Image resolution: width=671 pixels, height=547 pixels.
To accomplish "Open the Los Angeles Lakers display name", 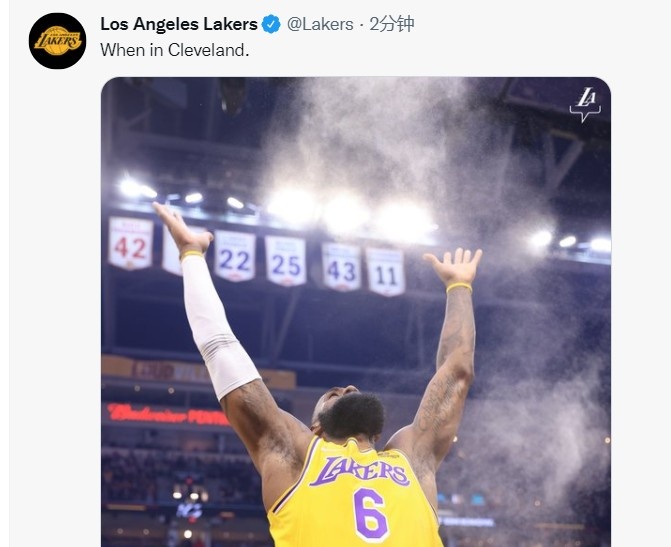I will (x=179, y=24).
